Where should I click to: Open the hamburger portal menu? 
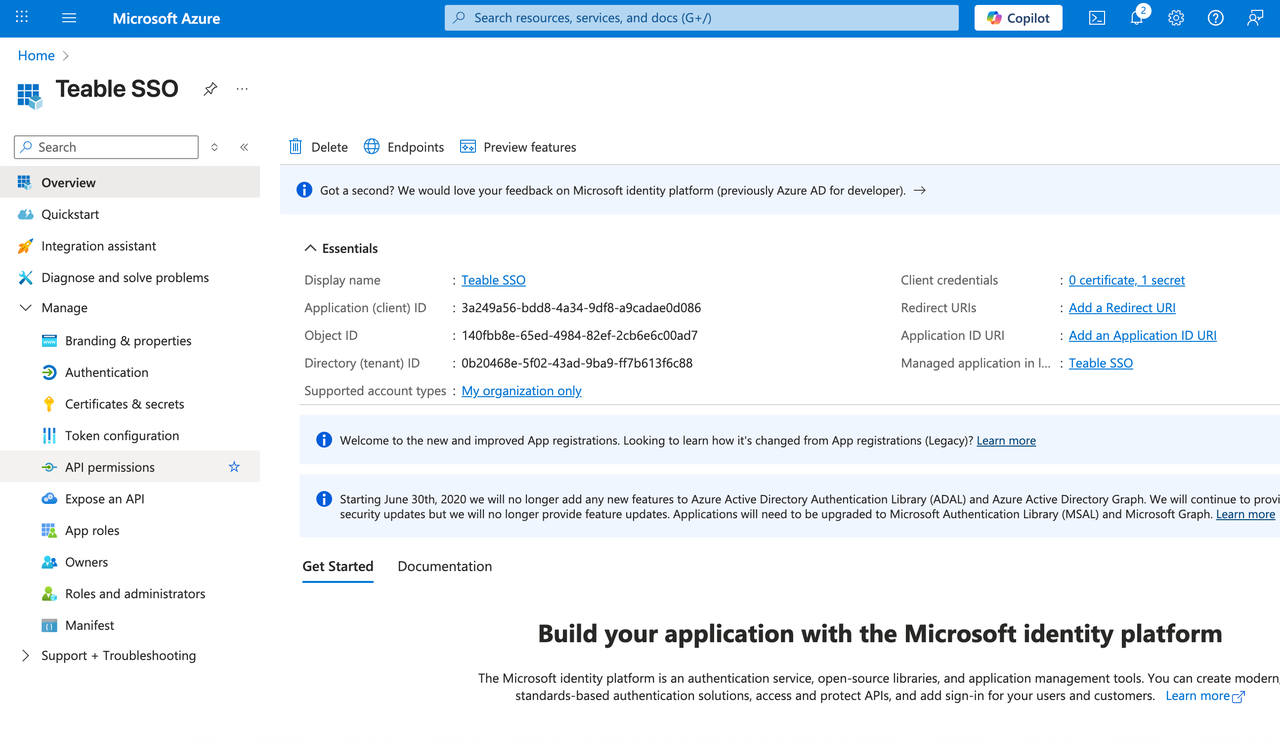tap(69, 18)
